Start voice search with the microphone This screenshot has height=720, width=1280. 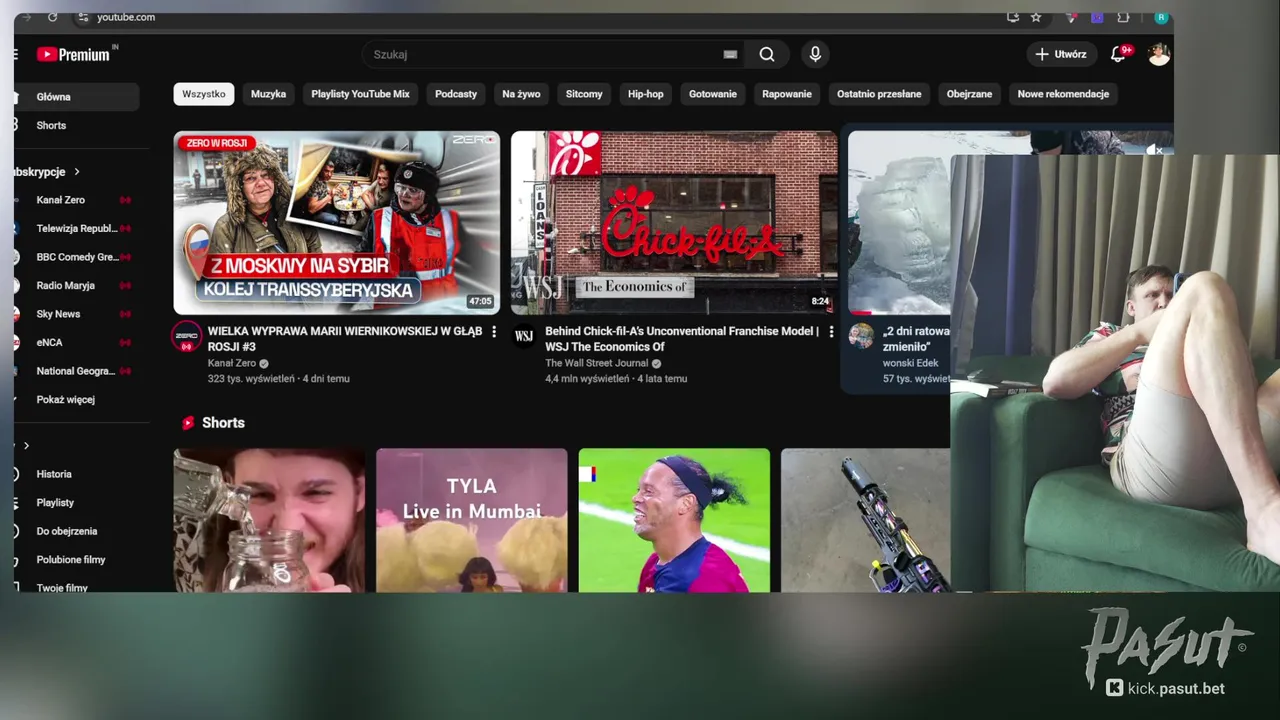(x=815, y=55)
